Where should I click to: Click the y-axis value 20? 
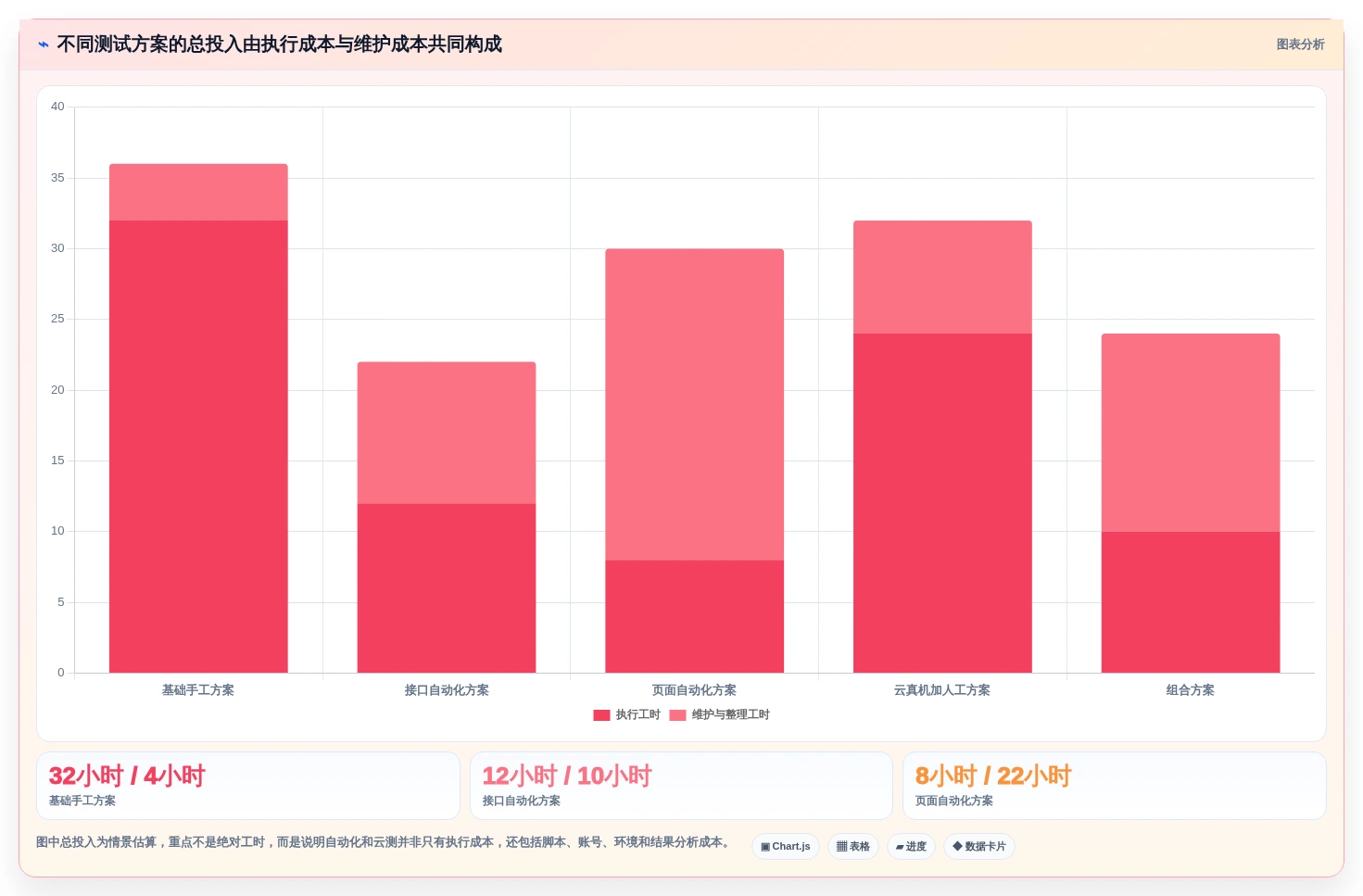pos(57,390)
